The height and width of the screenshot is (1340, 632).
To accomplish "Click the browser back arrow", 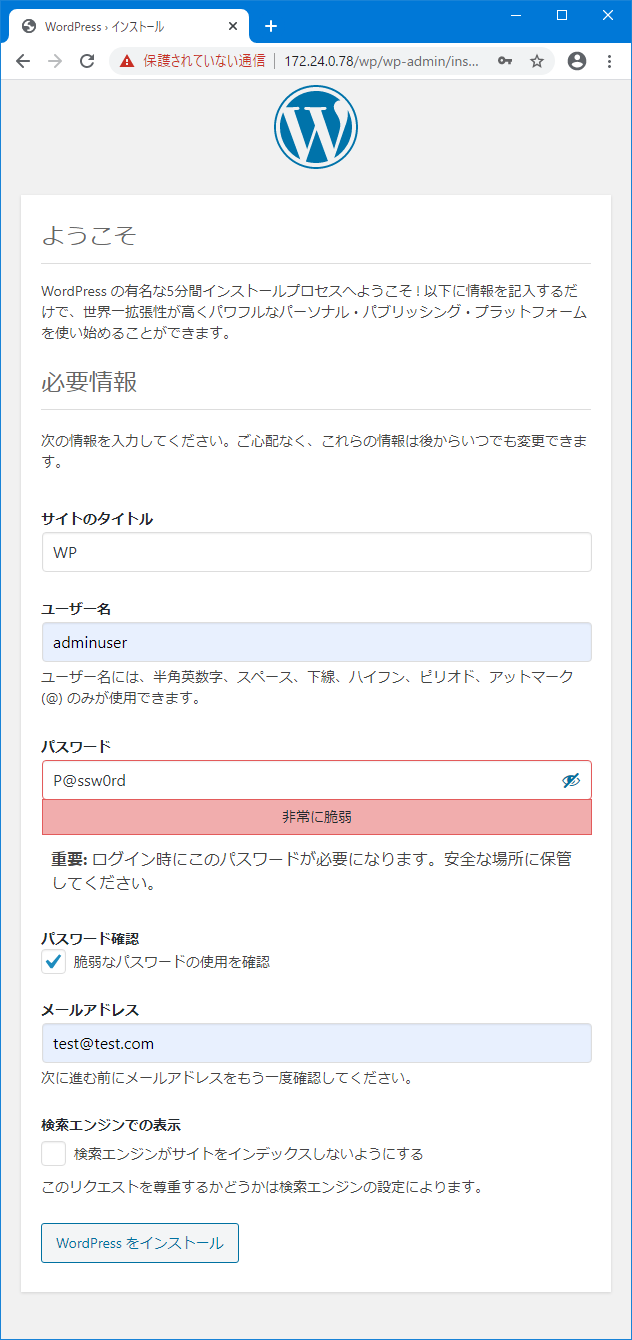I will pos(23,61).
